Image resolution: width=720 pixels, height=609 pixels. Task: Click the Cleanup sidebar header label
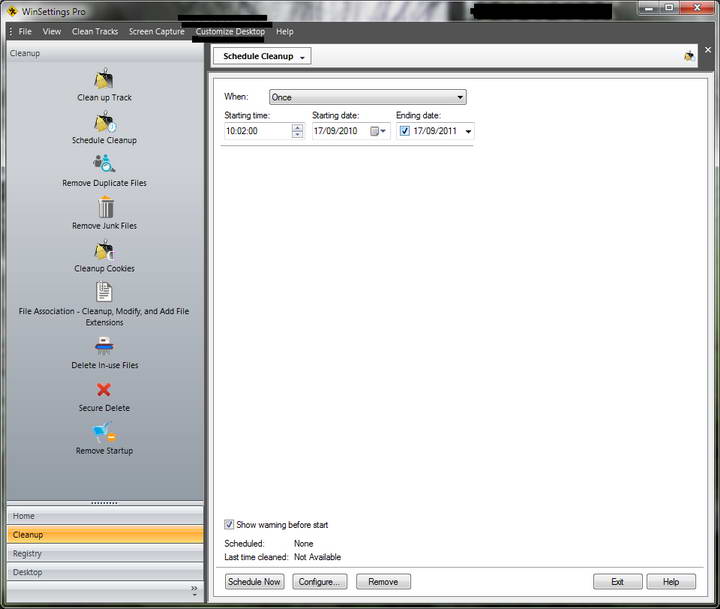(25, 53)
